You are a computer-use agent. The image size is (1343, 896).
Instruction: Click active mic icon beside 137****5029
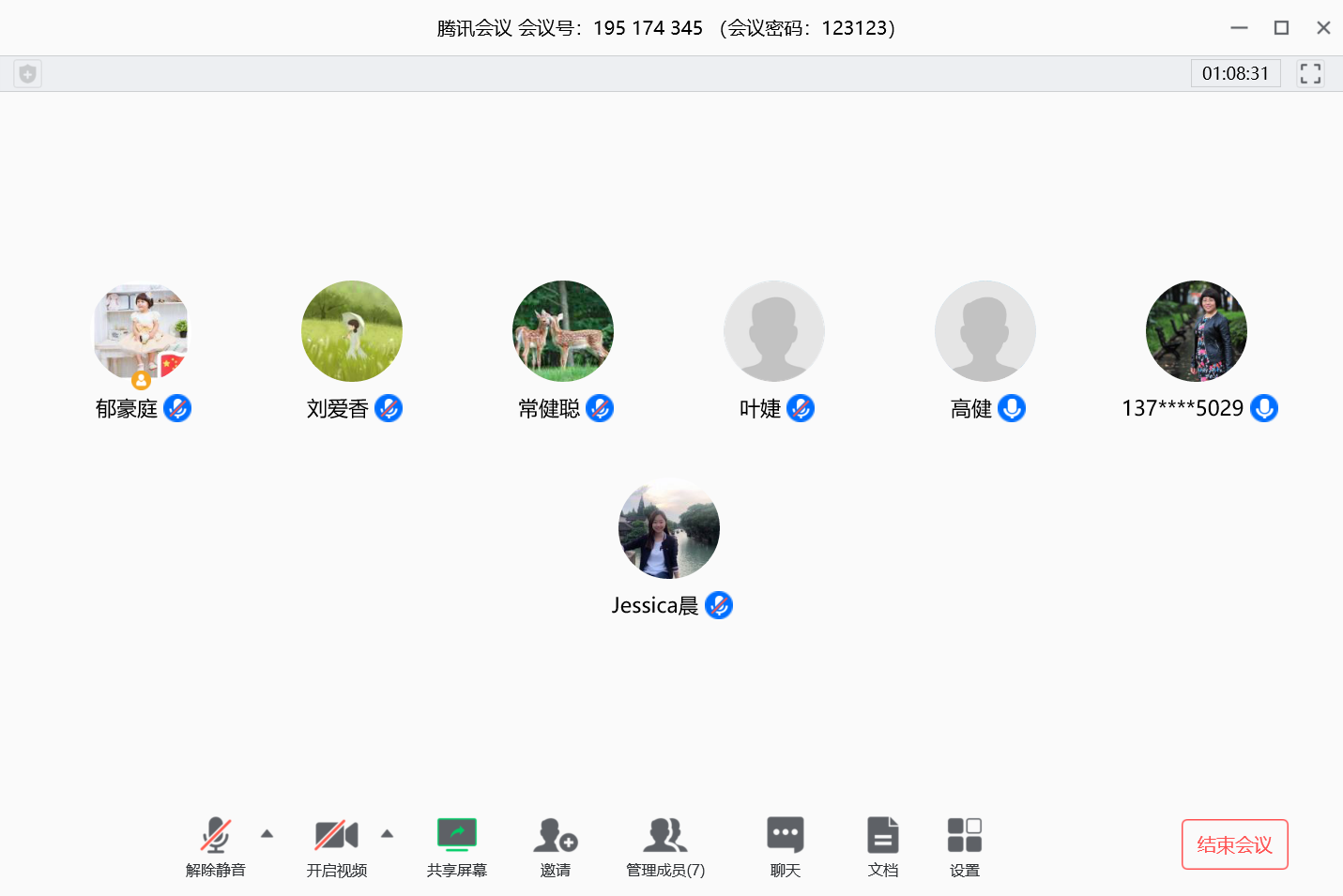coord(1264,408)
